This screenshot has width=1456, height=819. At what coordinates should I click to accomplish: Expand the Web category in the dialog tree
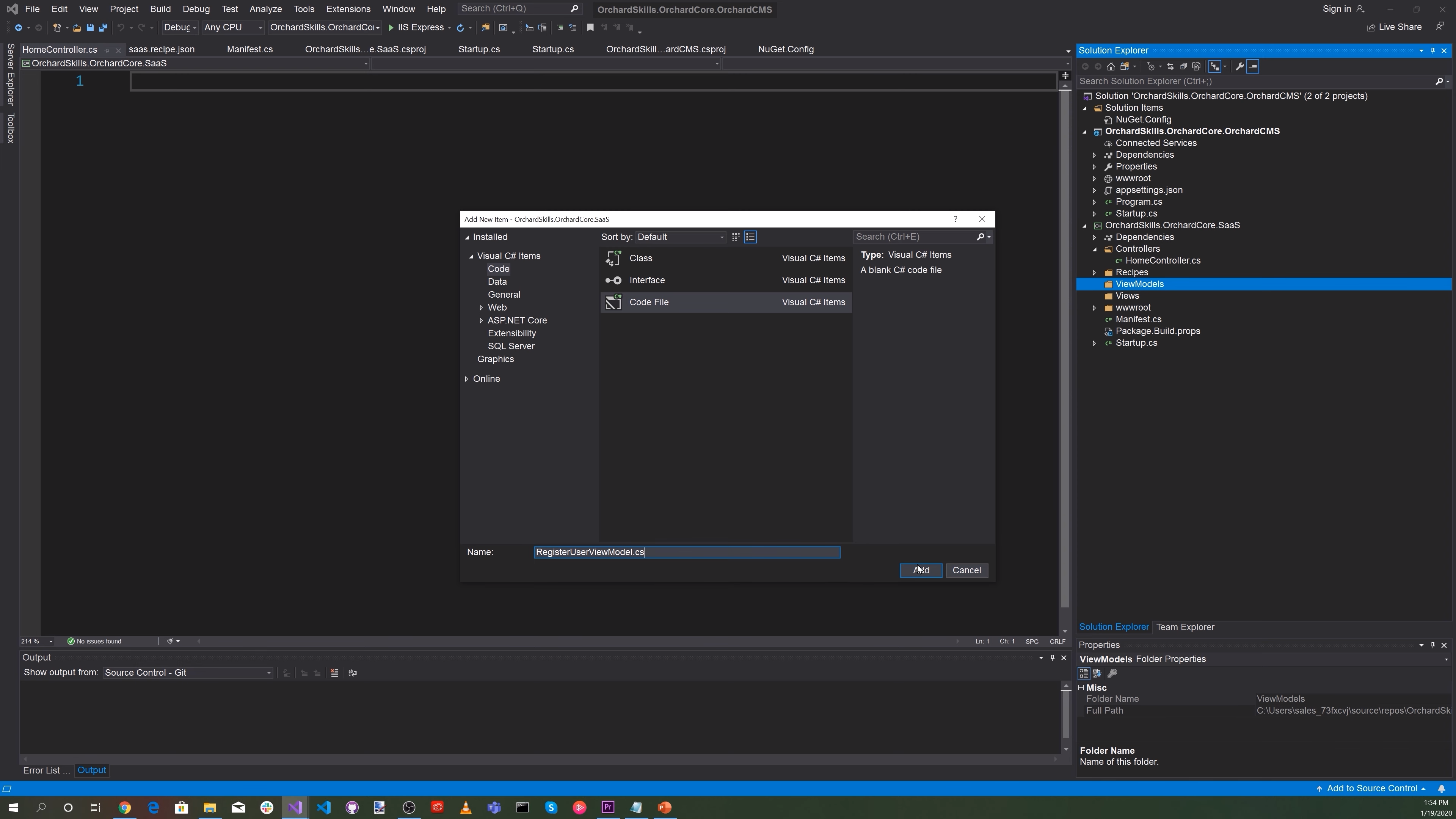click(481, 308)
